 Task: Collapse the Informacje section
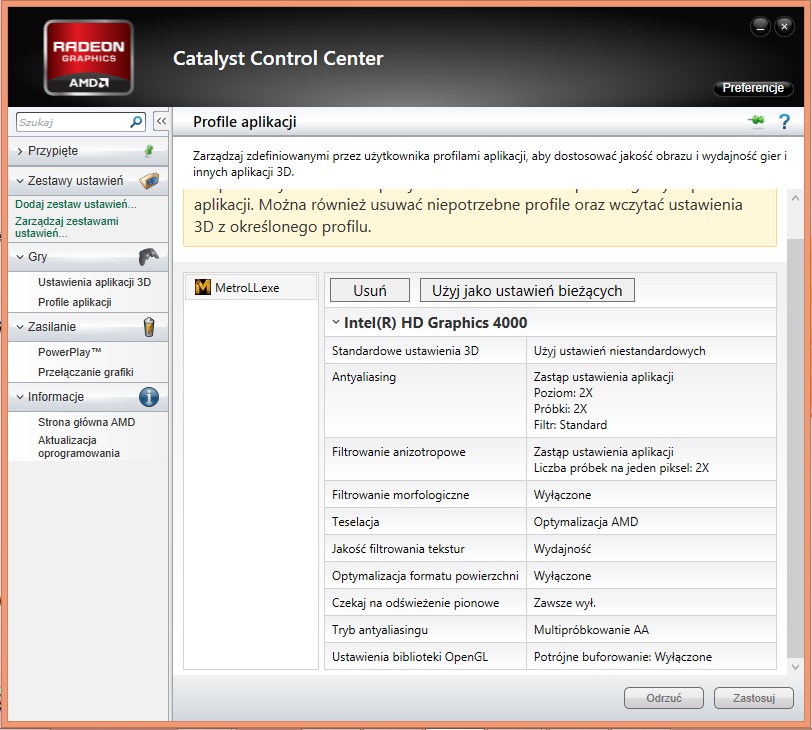20,397
